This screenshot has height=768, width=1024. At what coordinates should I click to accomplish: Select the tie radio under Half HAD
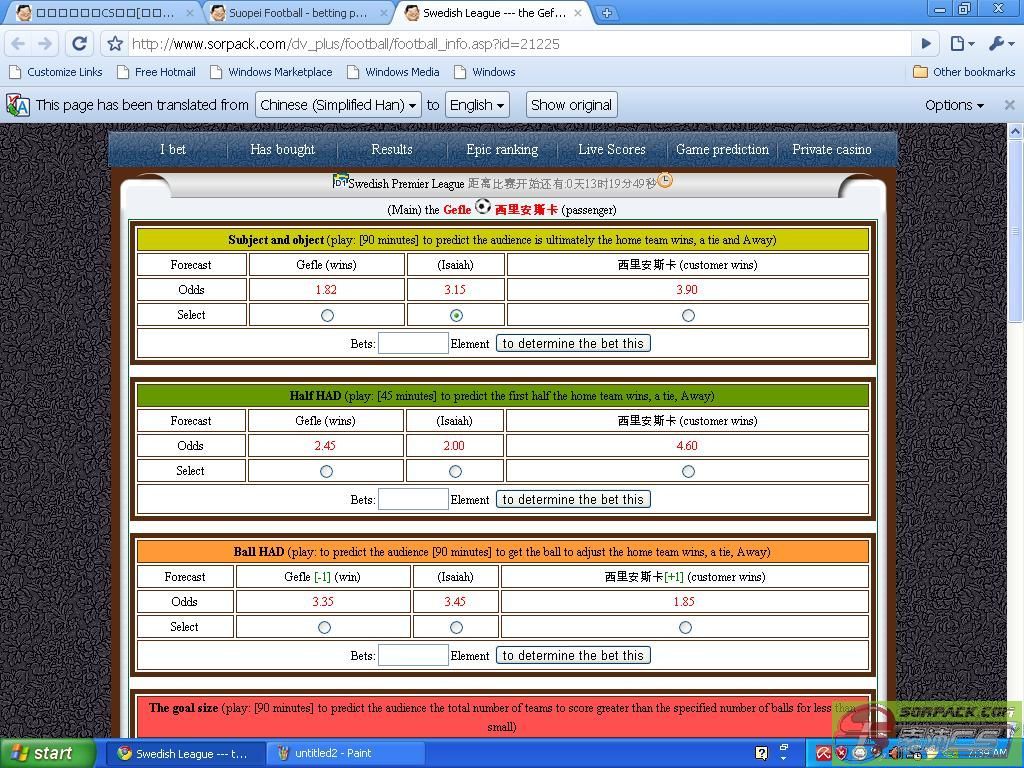point(455,471)
